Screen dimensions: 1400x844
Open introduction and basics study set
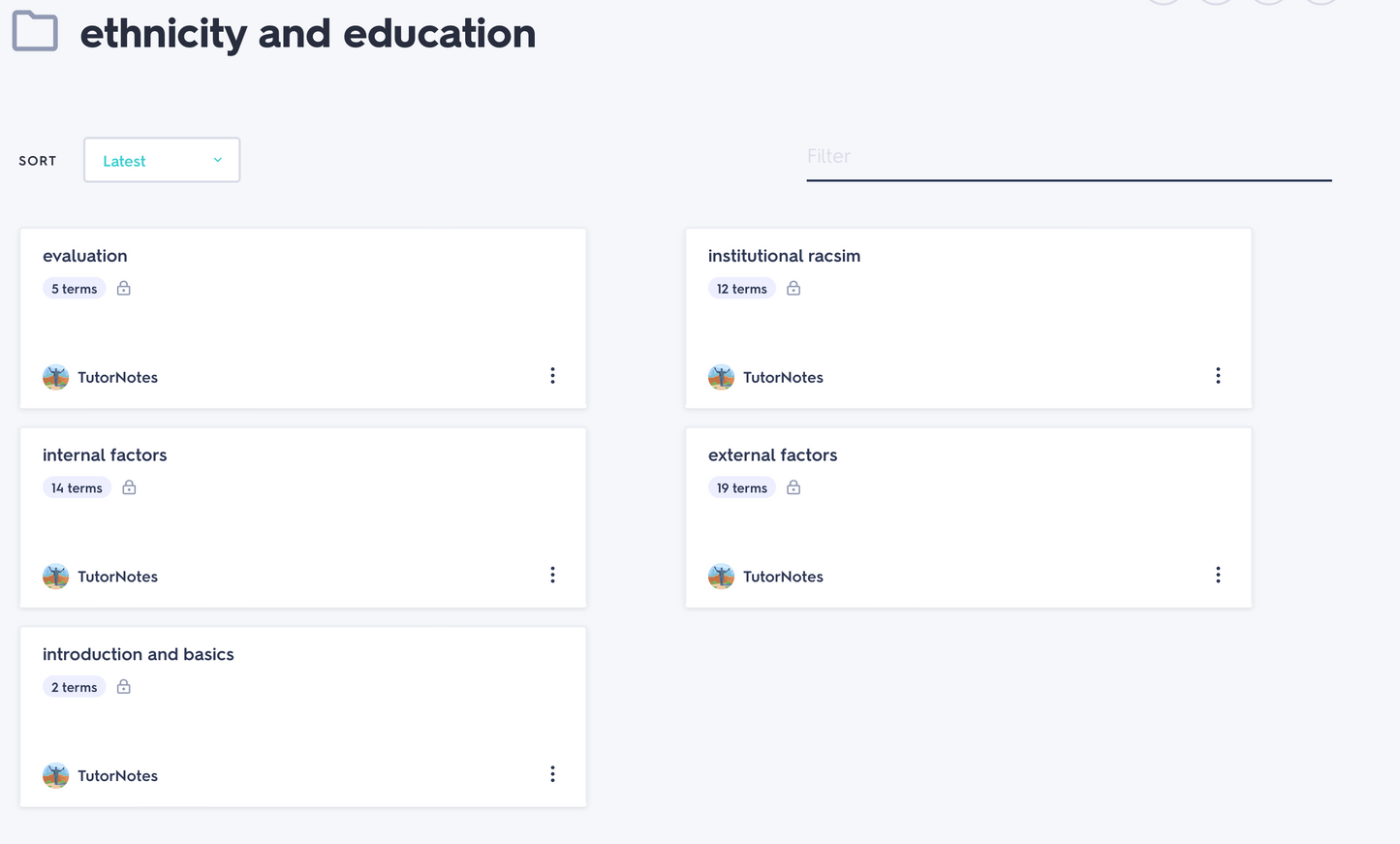coord(139,654)
